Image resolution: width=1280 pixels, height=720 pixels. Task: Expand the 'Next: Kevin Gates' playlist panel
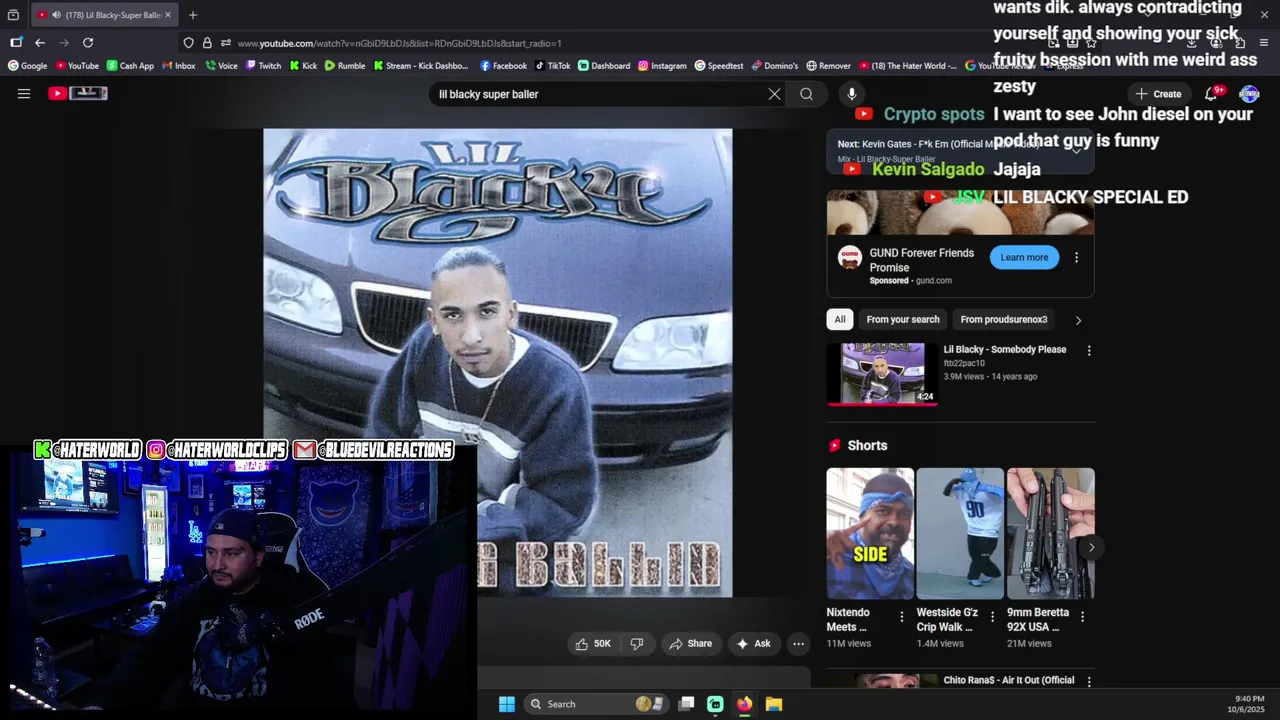[x=1077, y=151]
